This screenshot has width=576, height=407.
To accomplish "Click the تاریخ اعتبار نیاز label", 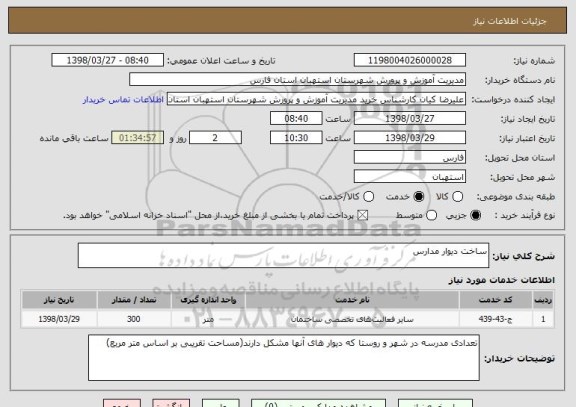I will pyautogui.click(x=527, y=138).
